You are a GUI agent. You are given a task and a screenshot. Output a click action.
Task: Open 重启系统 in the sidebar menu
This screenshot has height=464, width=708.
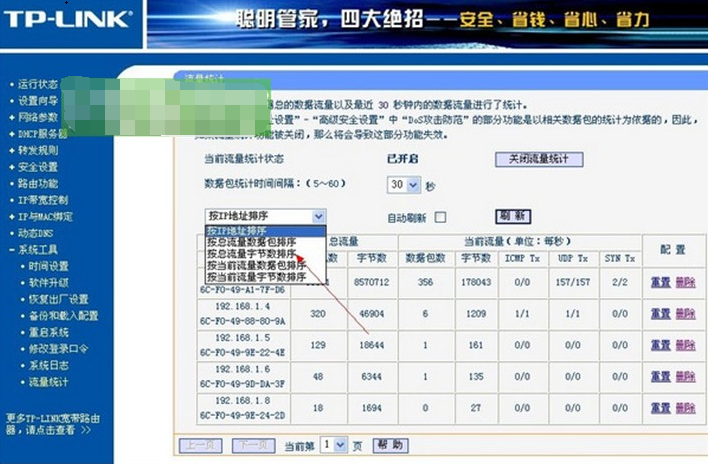48,332
